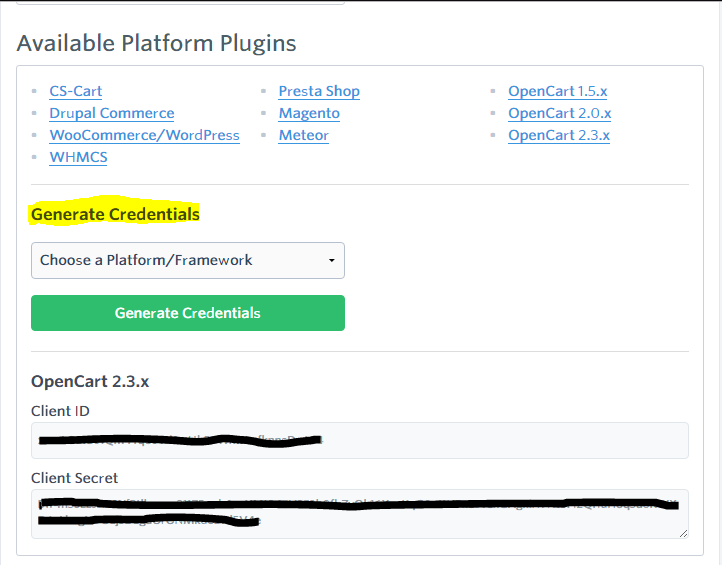Open the WHMCS plugin link
722x565 pixels.
click(78, 157)
